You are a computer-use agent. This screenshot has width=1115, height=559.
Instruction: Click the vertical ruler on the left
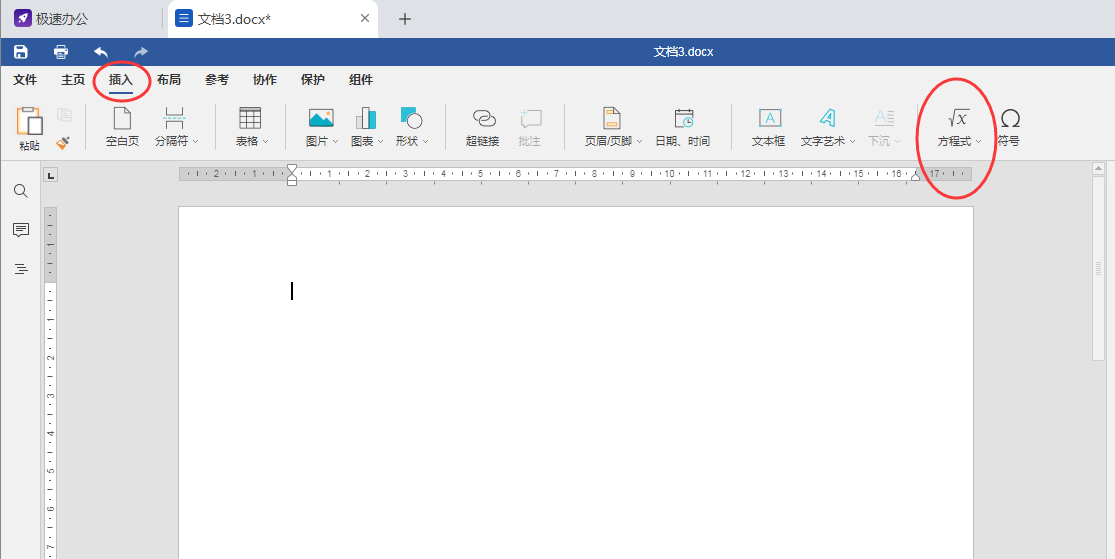click(50, 383)
